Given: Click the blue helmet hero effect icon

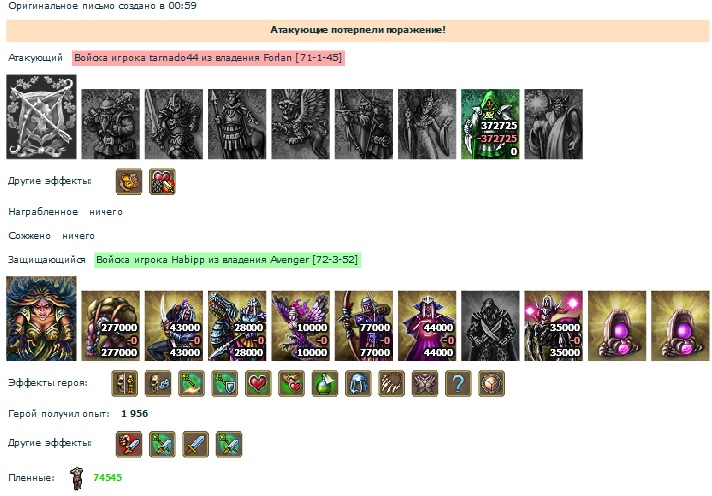Looking at the screenshot, I should click(358, 384).
